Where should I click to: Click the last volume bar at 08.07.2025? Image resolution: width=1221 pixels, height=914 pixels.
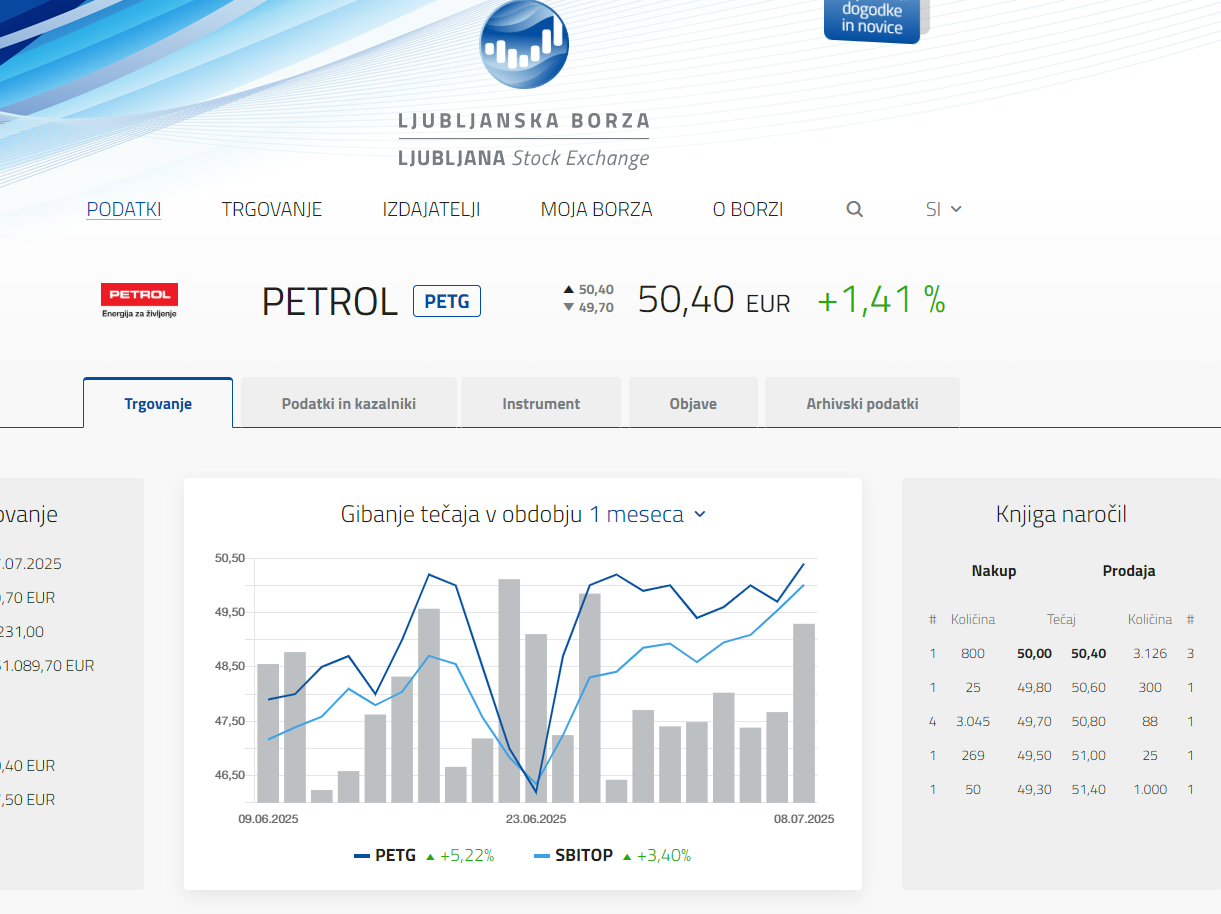pyautogui.click(x=804, y=713)
